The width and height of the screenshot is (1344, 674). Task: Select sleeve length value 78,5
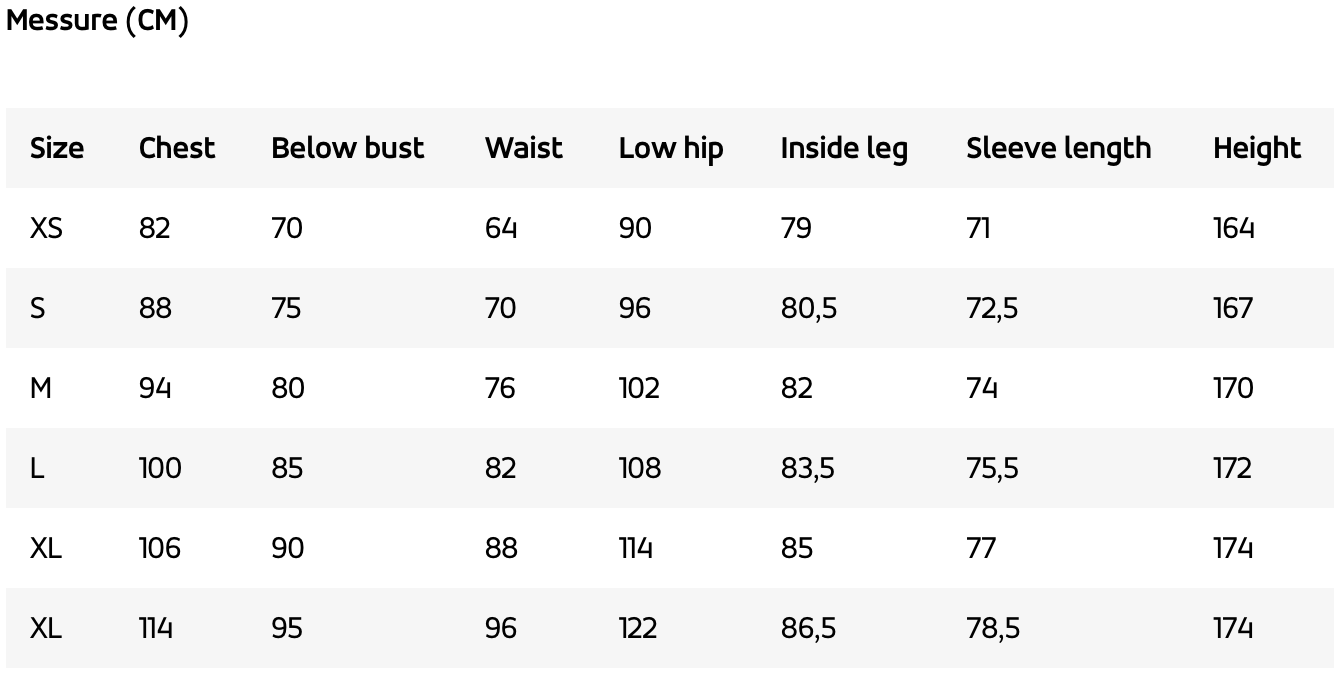993,628
